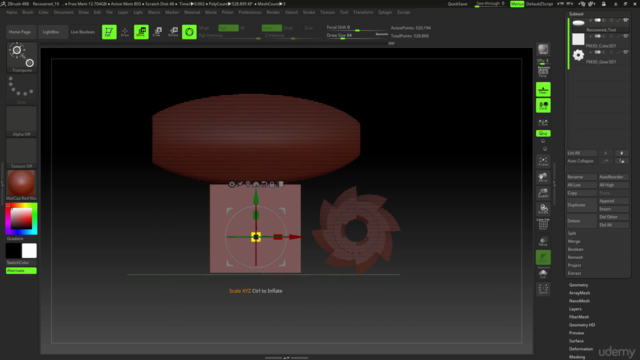640x360 pixels.
Task: Click the Append subtool button
Action: pyautogui.click(x=613, y=201)
